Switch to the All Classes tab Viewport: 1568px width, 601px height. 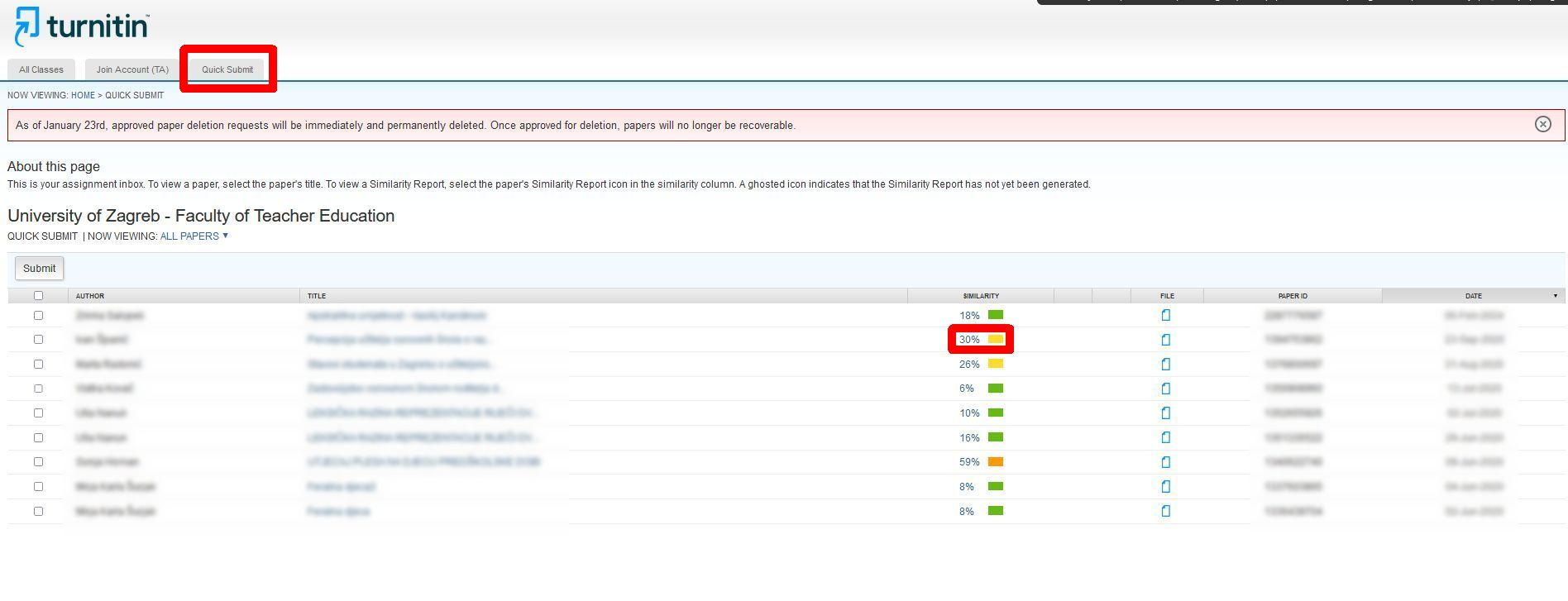click(41, 69)
